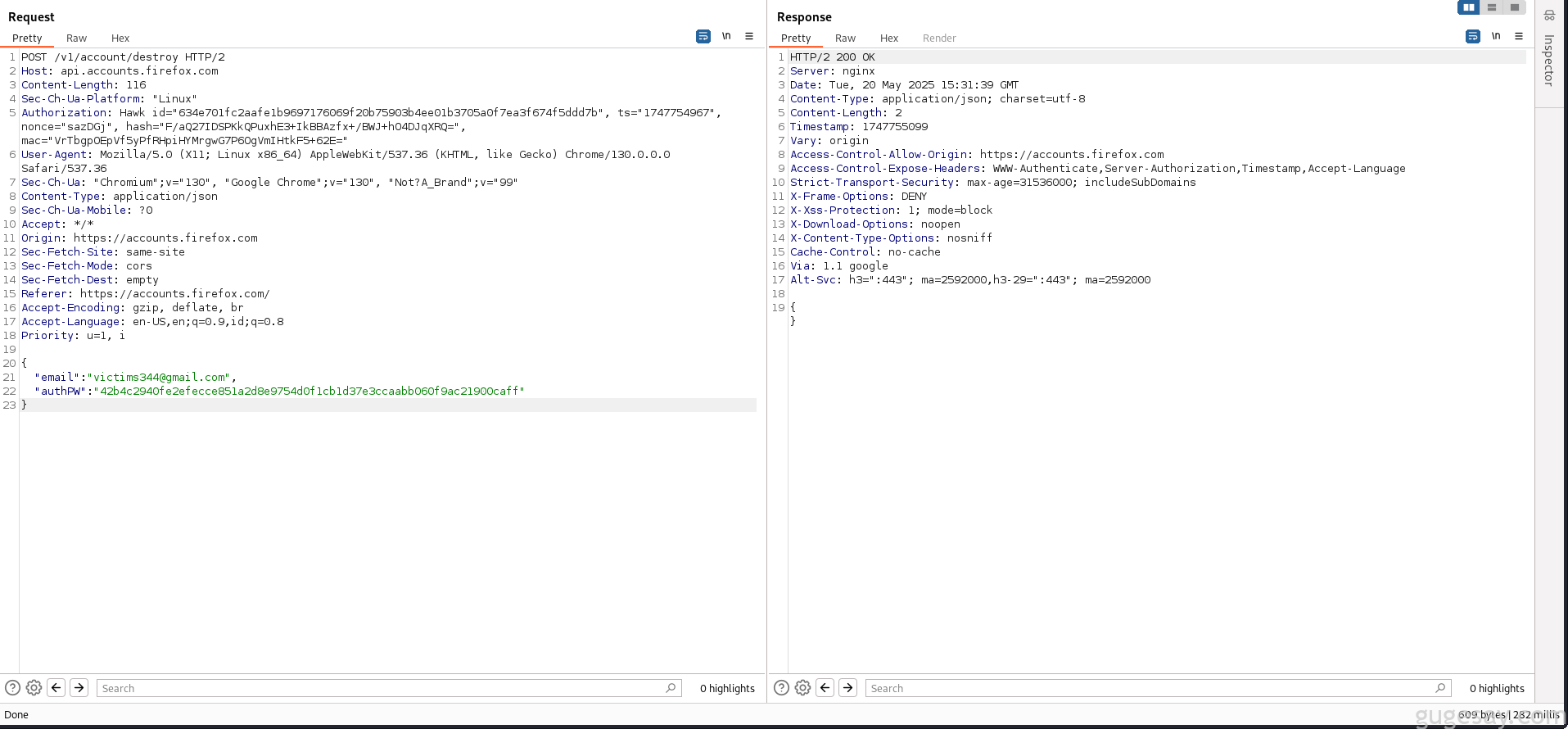The width and height of the screenshot is (1568, 729).
Task: Click the Referer header in request
Action: 146,294
